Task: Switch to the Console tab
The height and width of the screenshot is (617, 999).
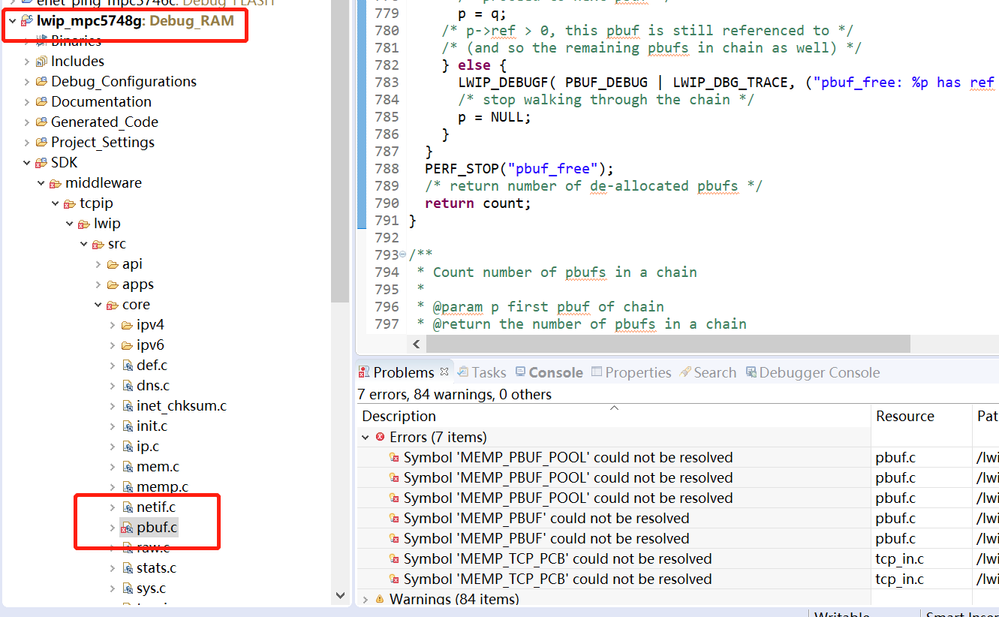Action: pos(549,372)
